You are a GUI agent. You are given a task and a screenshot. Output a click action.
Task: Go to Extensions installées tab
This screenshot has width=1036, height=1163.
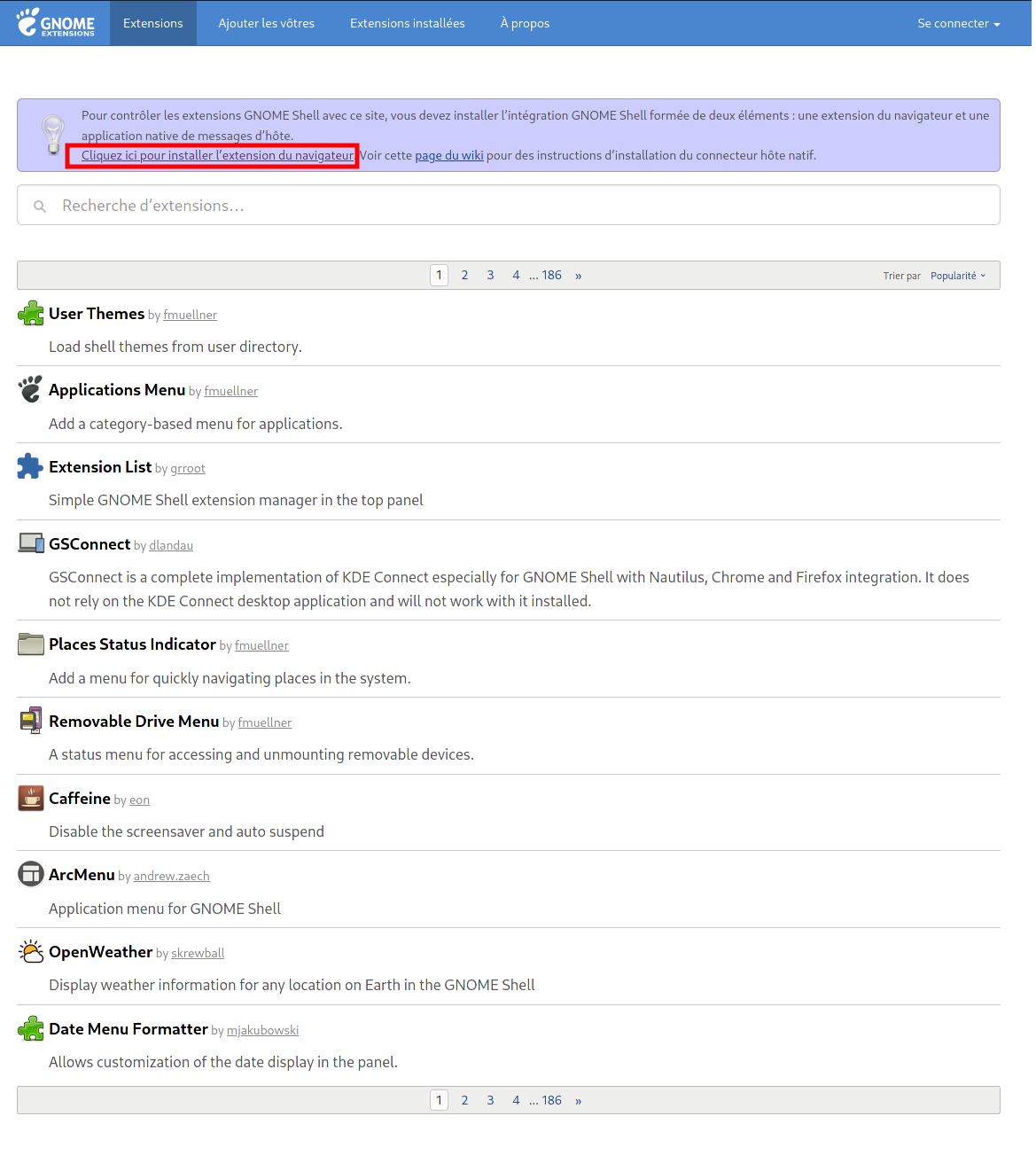408,24
